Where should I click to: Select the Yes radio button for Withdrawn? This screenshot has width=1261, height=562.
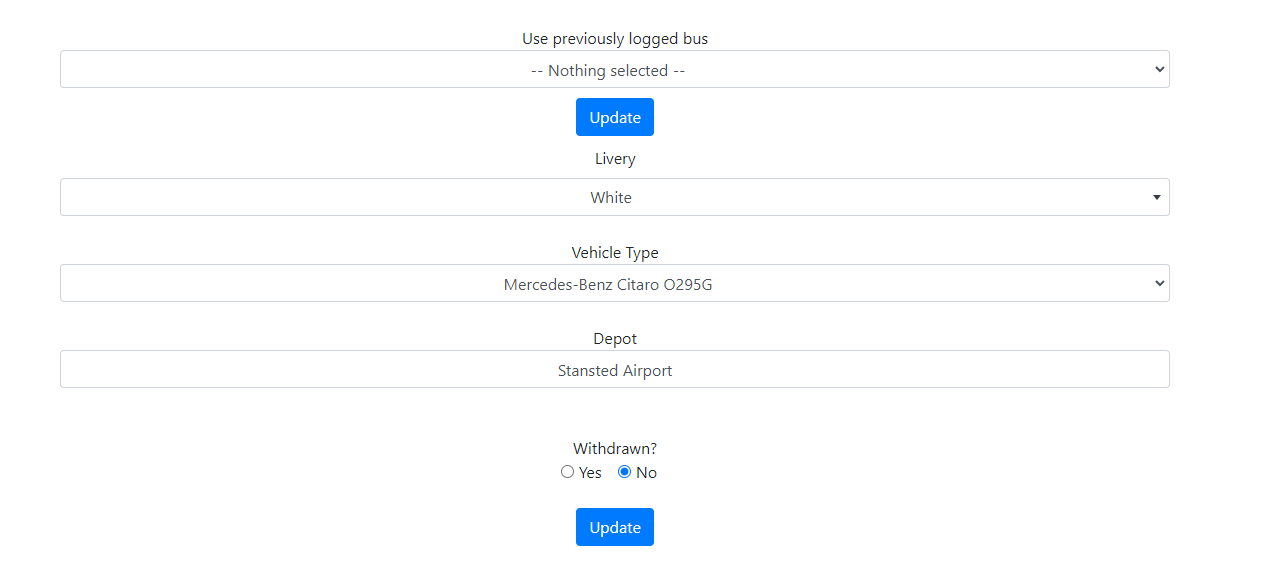point(567,472)
